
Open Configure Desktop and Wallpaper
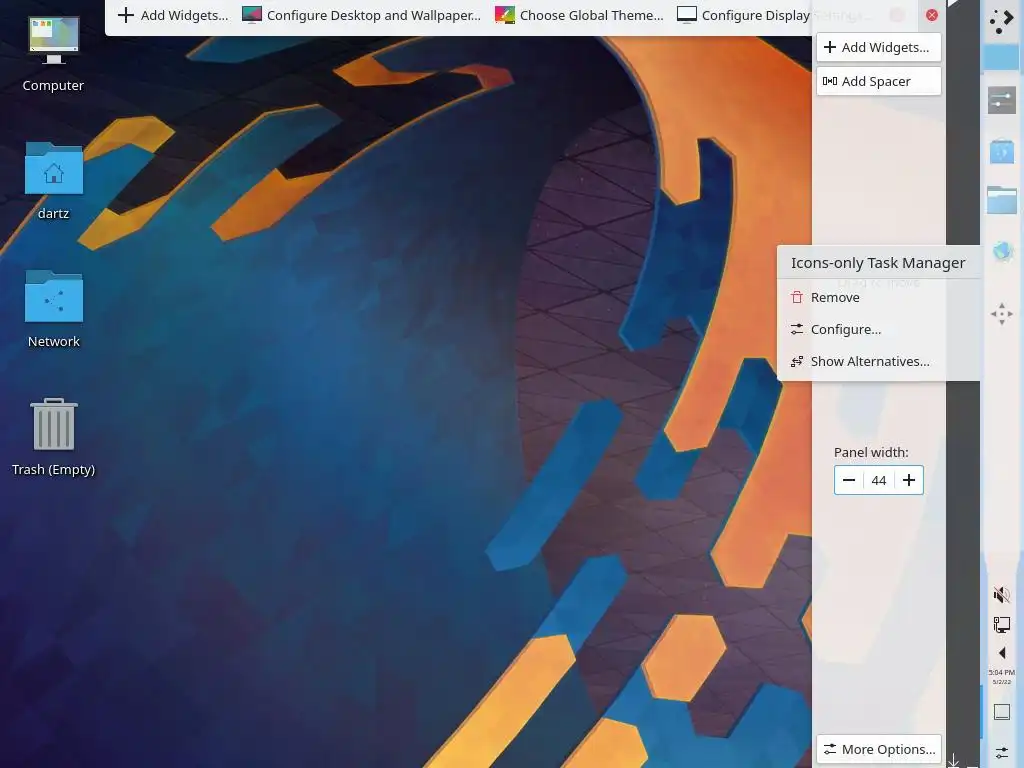pos(361,15)
